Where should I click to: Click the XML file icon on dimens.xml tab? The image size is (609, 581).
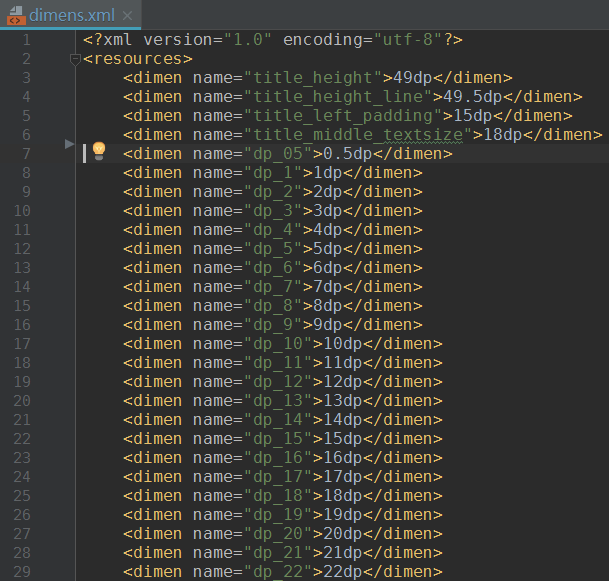tap(16, 16)
